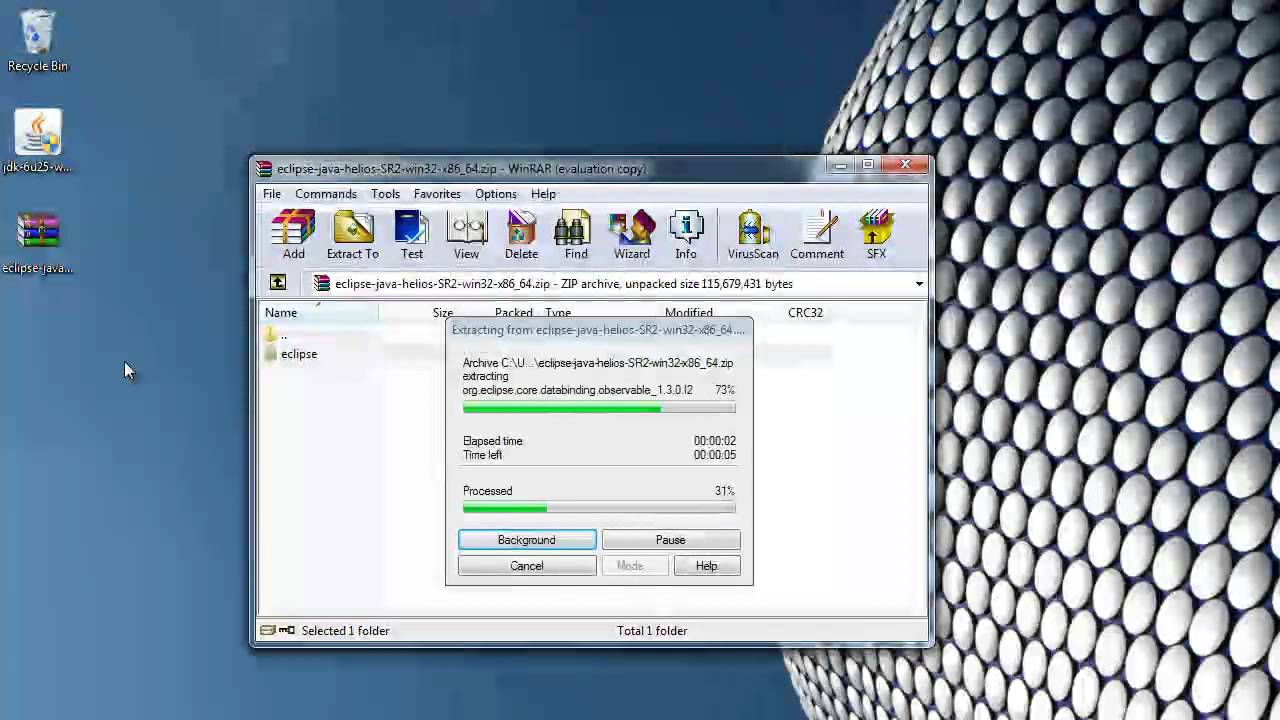Image resolution: width=1280 pixels, height=720 pixels.
Task: Open the Tools menu
Action: click(x=385, y=194)
